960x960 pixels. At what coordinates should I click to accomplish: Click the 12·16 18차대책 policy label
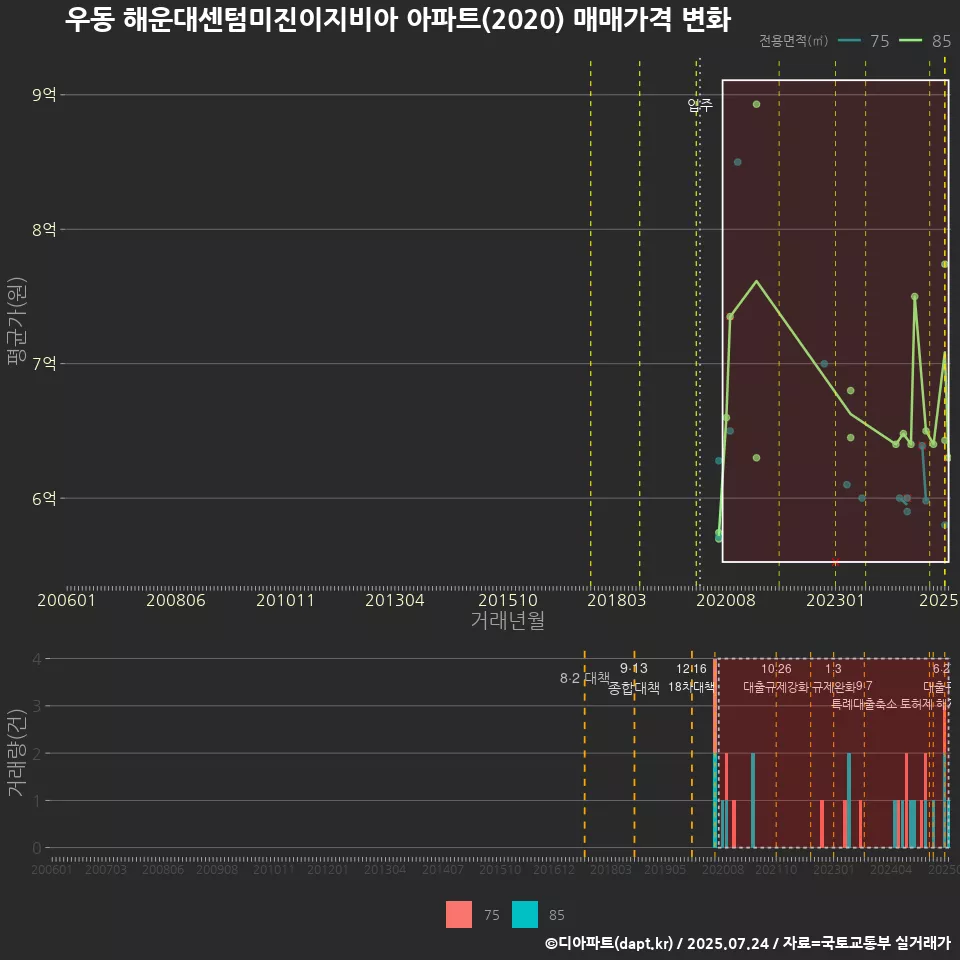tap(691, 678)
